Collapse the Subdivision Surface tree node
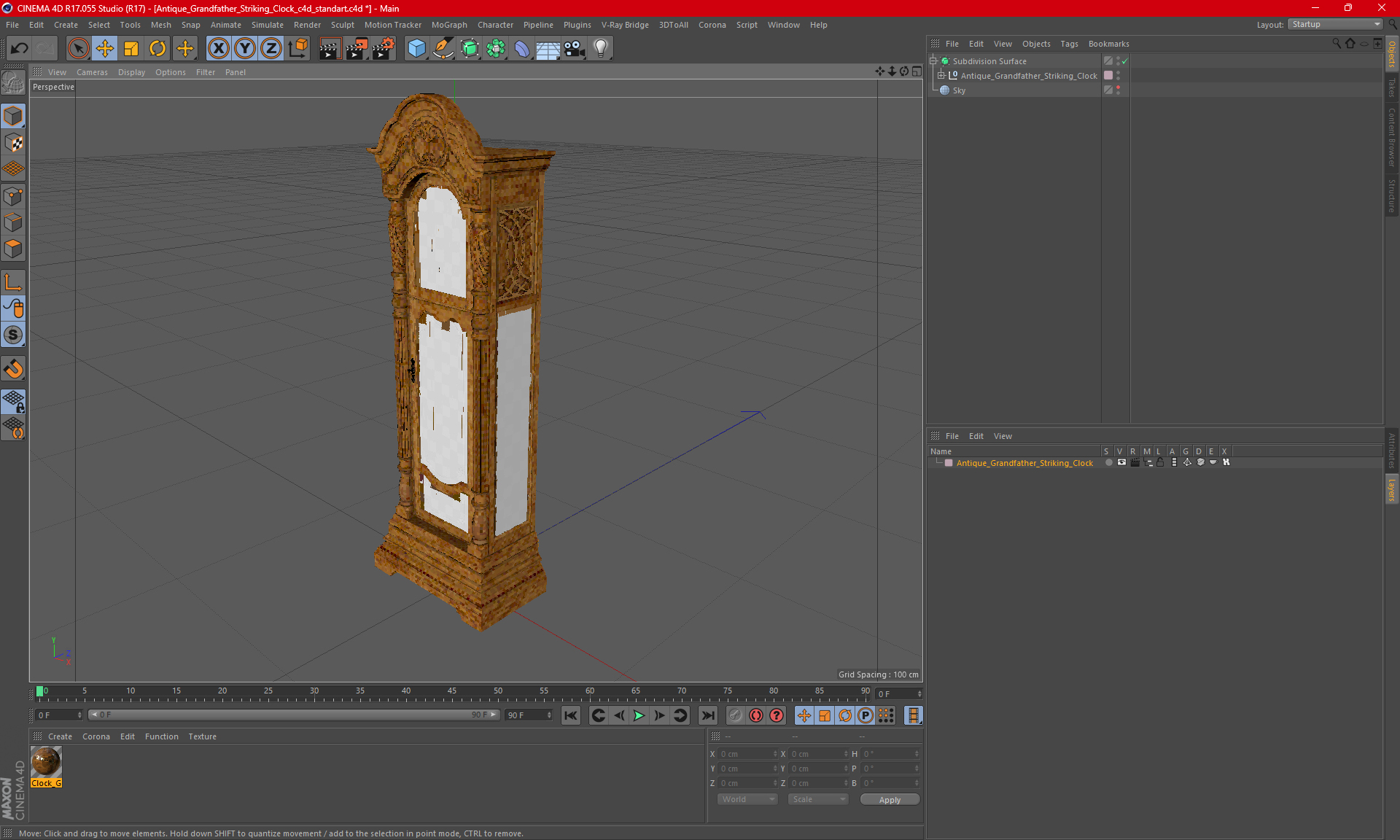 933,61
